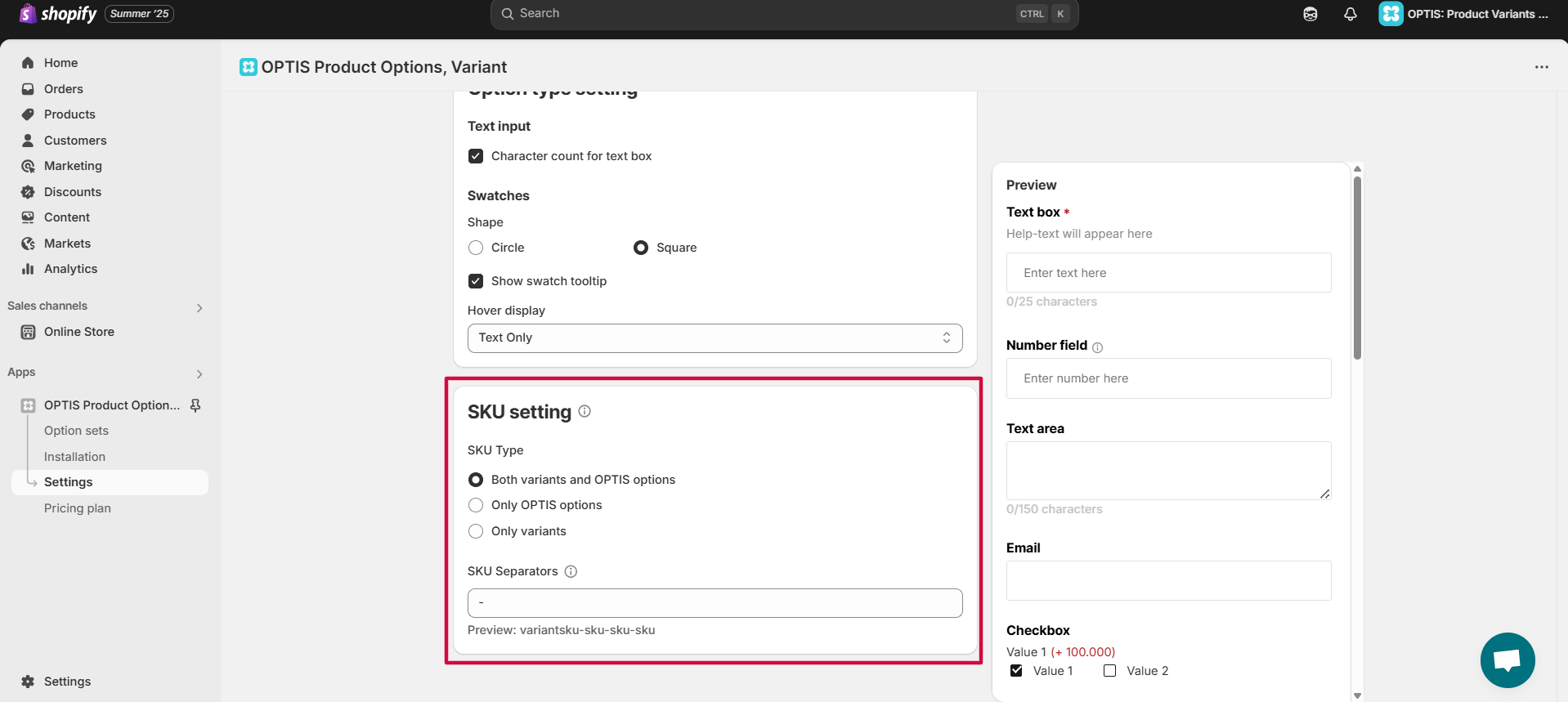Open the live chat bubble
1568x702 pixels.
[x=1508, y=660]
